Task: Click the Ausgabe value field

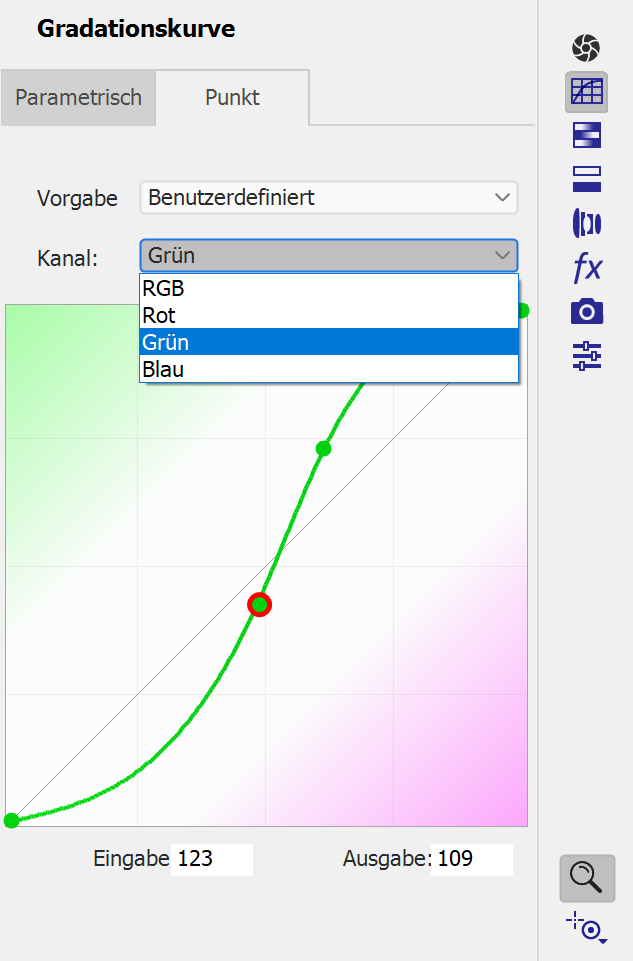Action: coord(471,859)
